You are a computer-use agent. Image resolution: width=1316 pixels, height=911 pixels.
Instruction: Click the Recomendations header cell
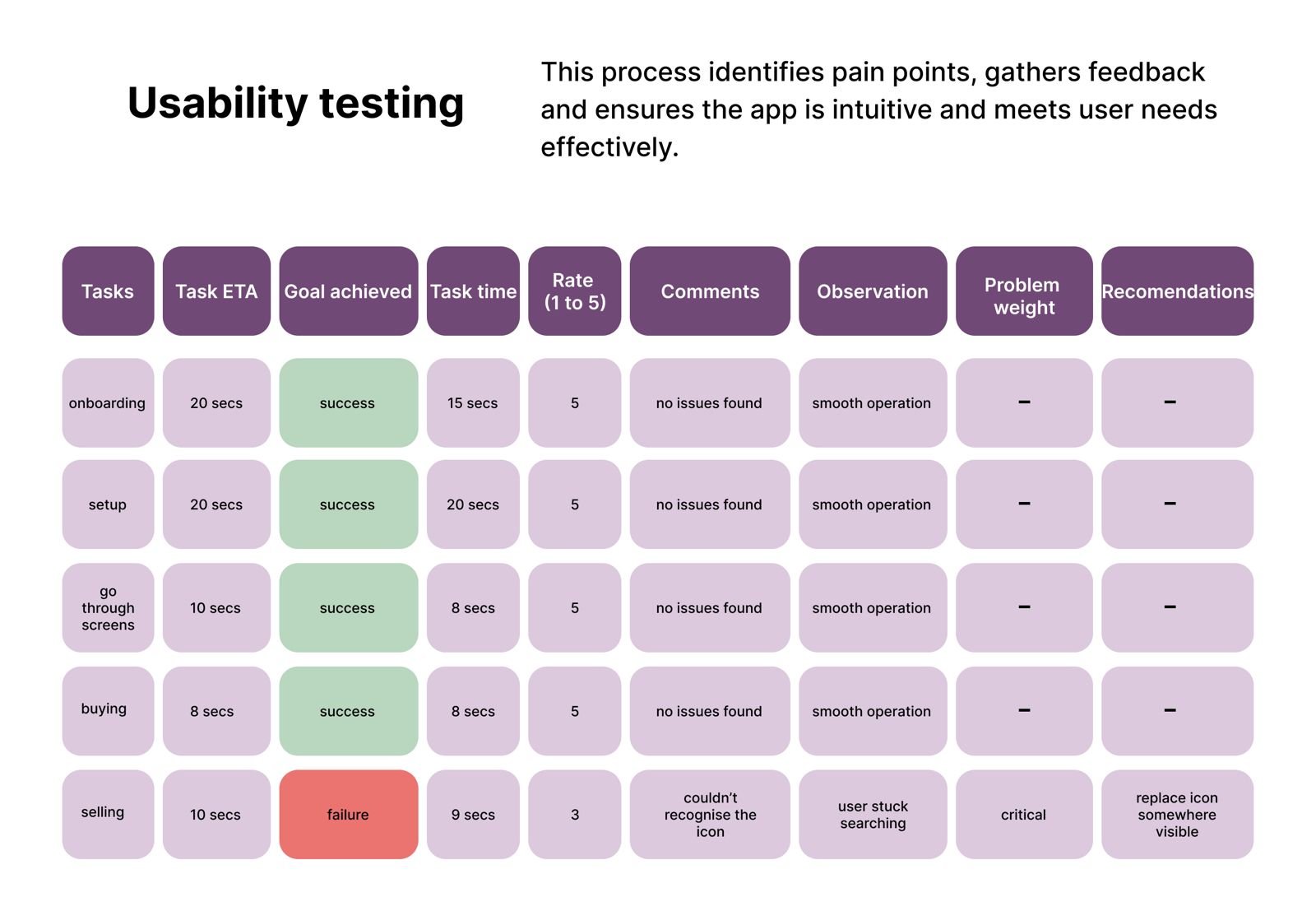pos(1176,291)
